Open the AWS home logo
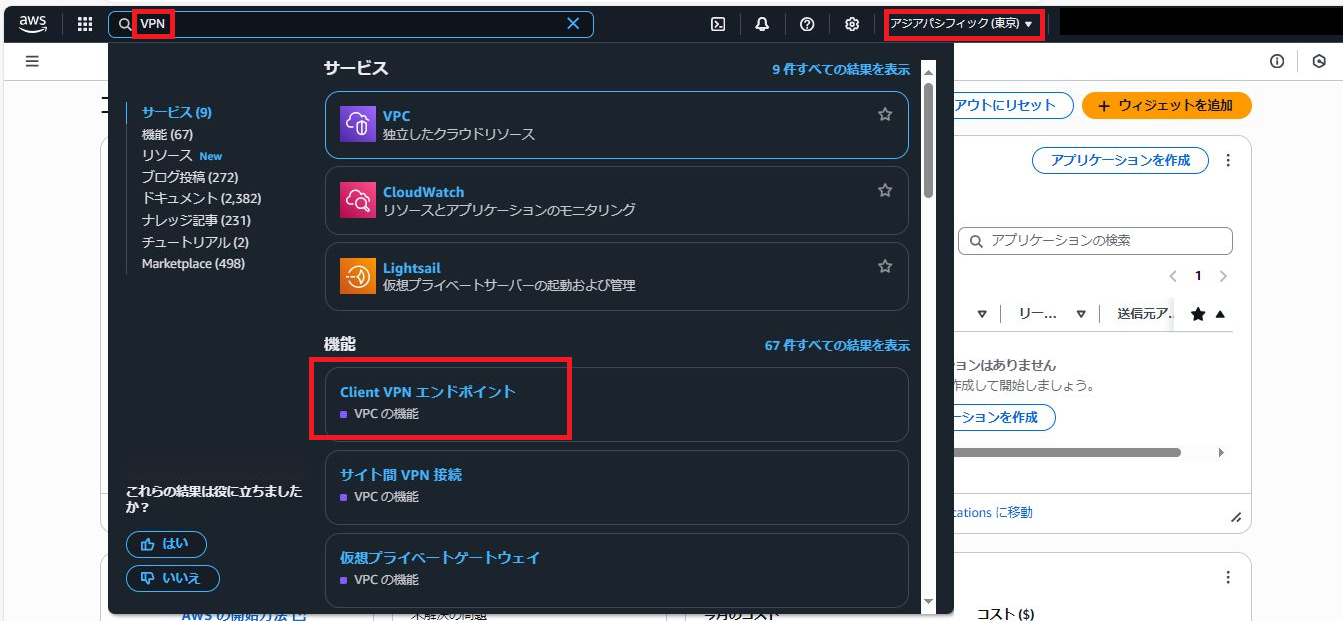Viewport: 1343px width, 621px height. (33, 24)
